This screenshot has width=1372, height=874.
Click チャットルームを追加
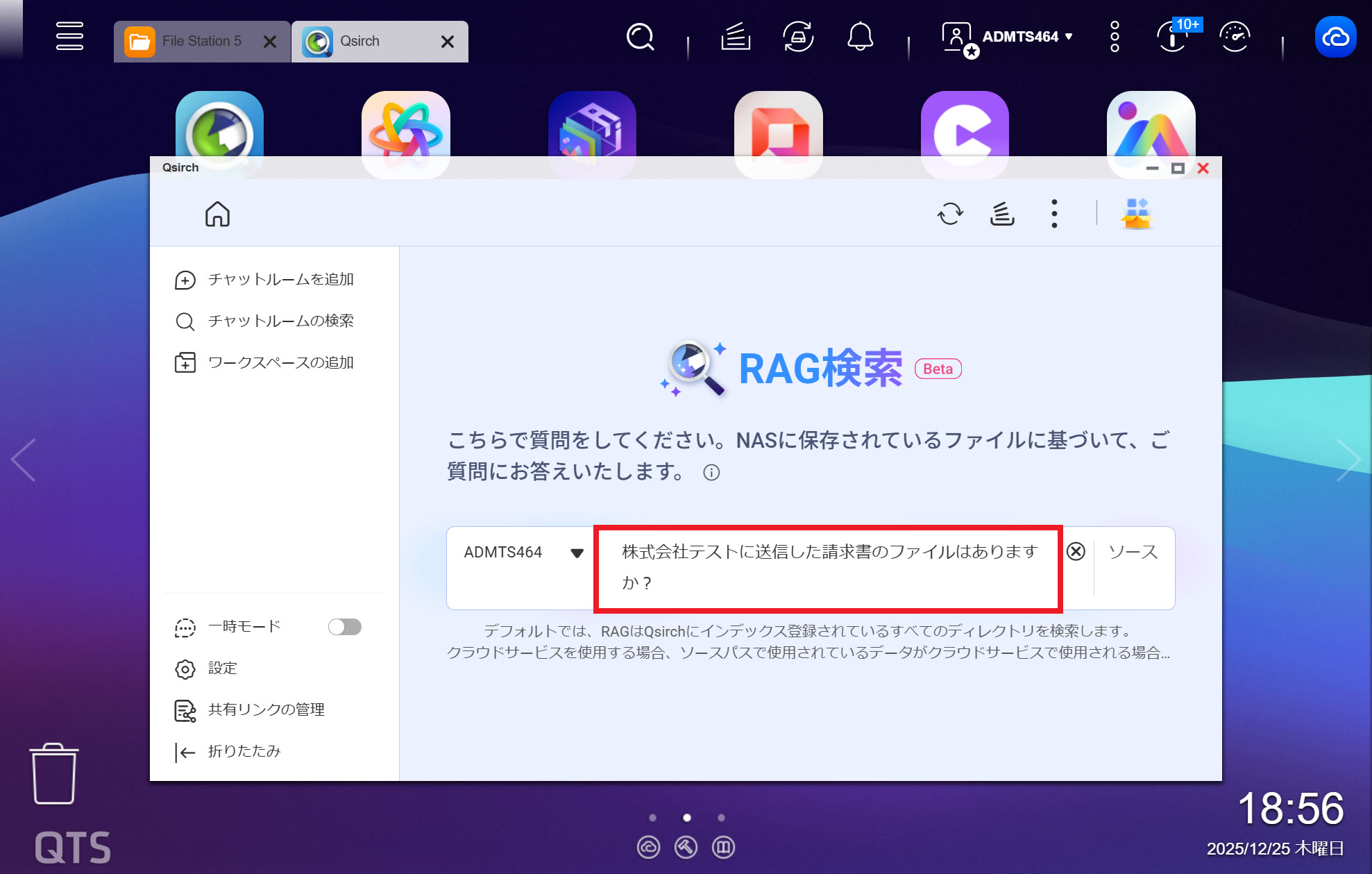pos(280,280)
